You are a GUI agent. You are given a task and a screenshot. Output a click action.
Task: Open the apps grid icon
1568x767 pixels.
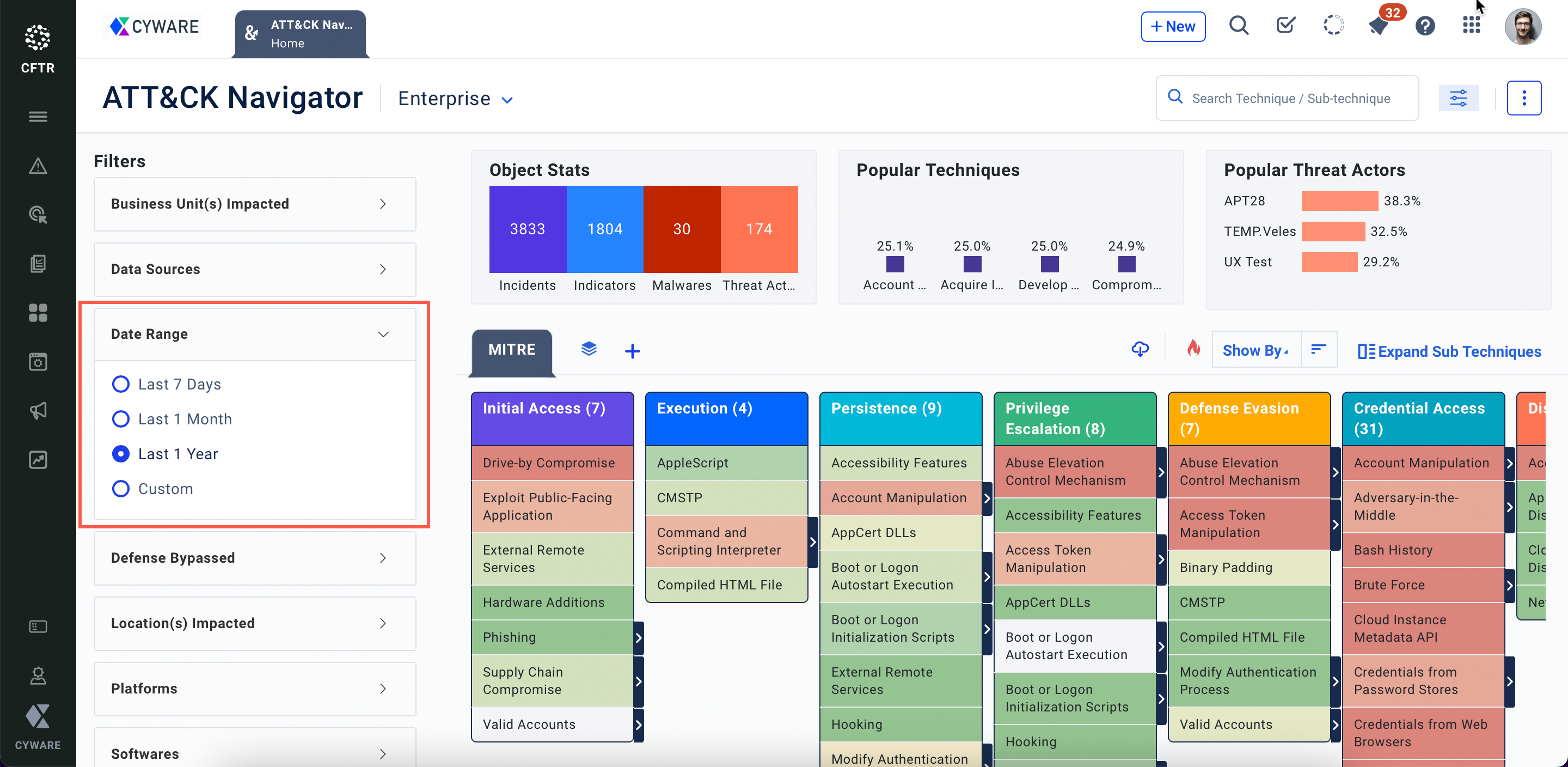tap(1471, 26)
